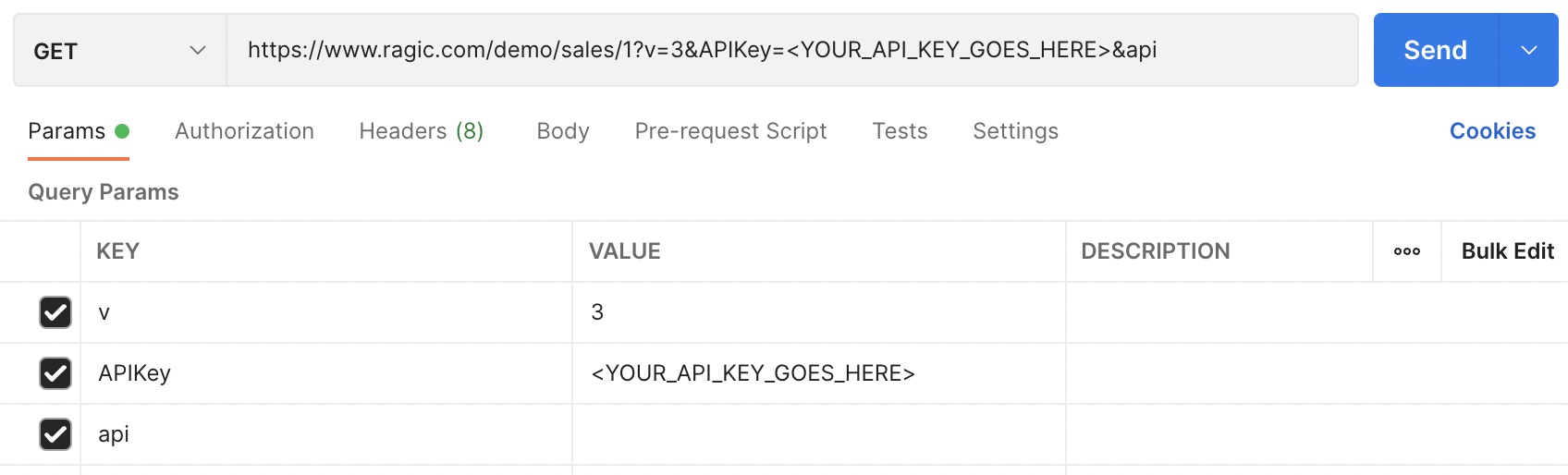The image size is (1568, 475).
Task: Select the Body tab
Action: [562, 131]
